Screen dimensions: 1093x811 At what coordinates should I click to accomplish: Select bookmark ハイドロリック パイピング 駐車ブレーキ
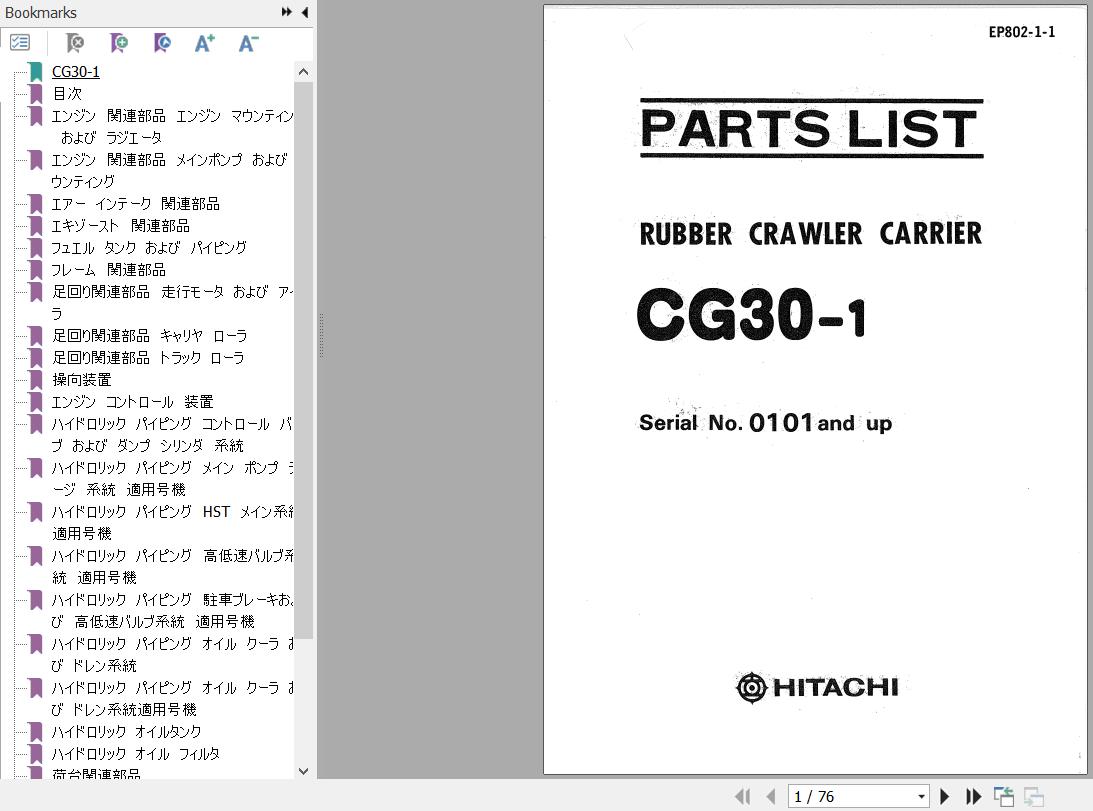[172, 610]
